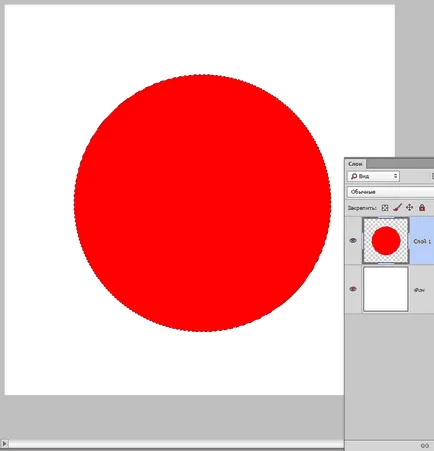Switch to the Слои panel tab
This screenshot has height=451, width=434.
pyautogui.click(x=355, y=164)
